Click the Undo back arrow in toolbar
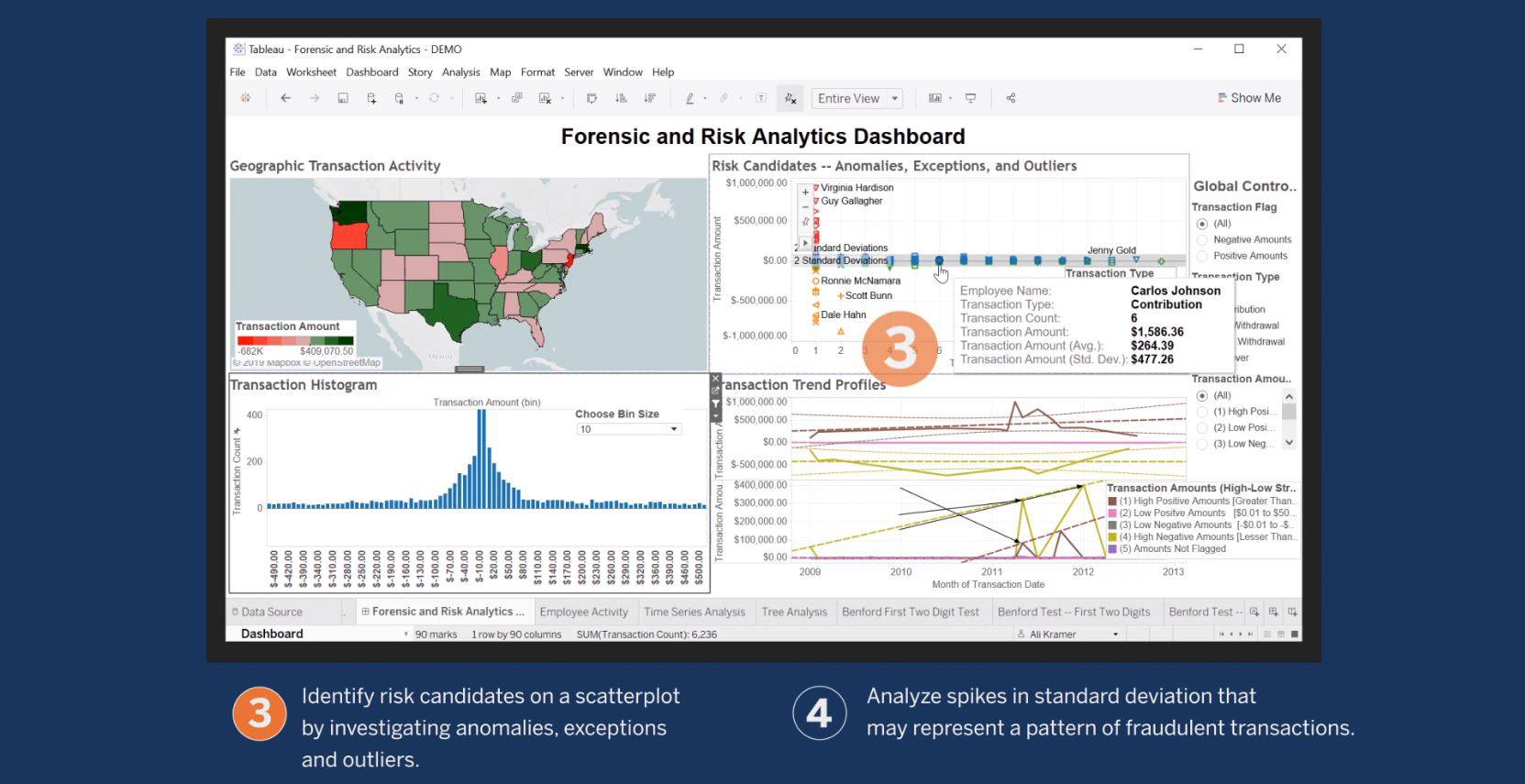The width and height of the screenshot is (1525, 784). (285, 98)
